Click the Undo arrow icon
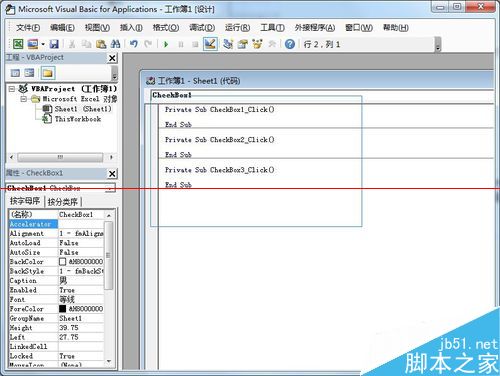The image size is (500, 376). [134, 44]
